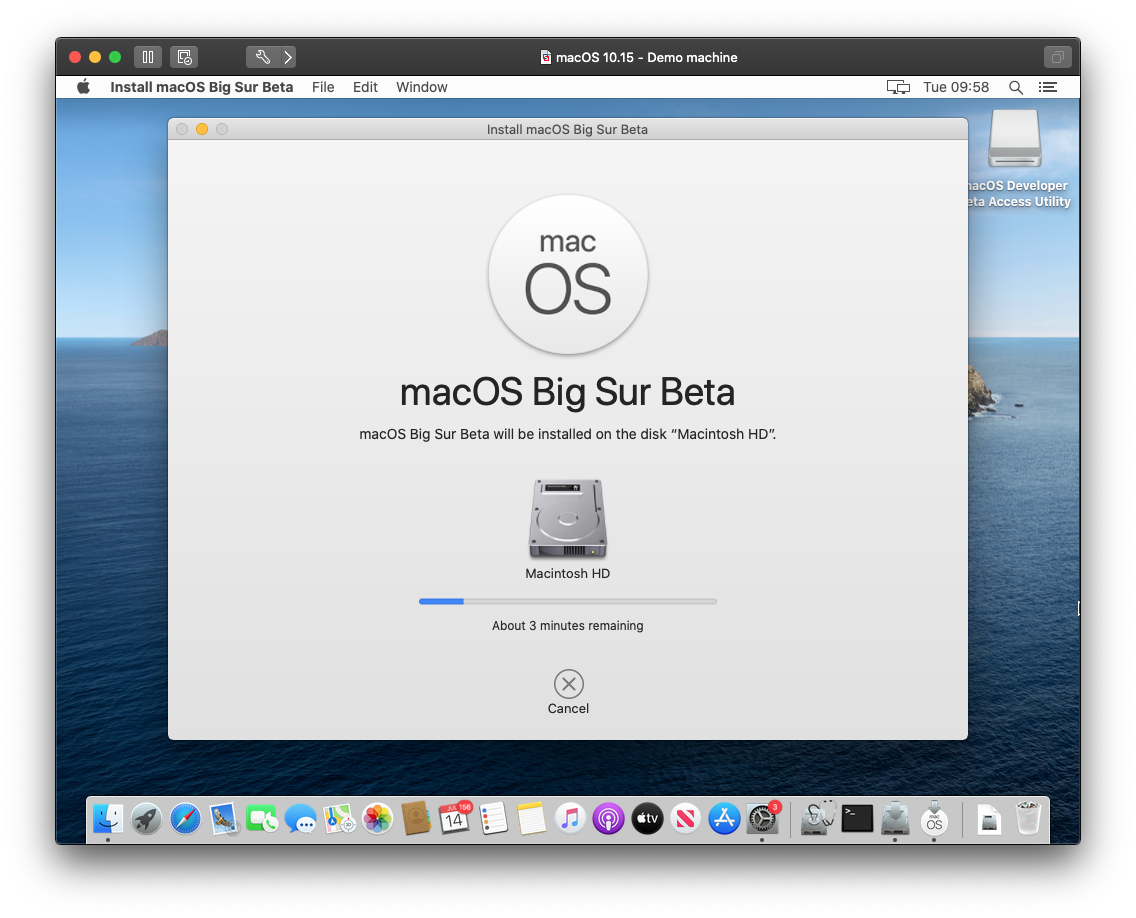Open FaceTime from the Dock
This screenshot has height=918, width=1136.
pos(262,819)
